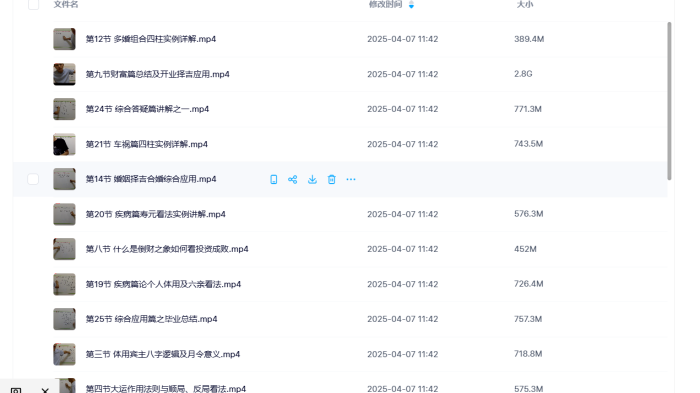The width and height of the screenshot is (700, 393).
Task: Click file name 第九节财富篇总结及开业择吉应用.mp4
Action: tap(158, 74)
